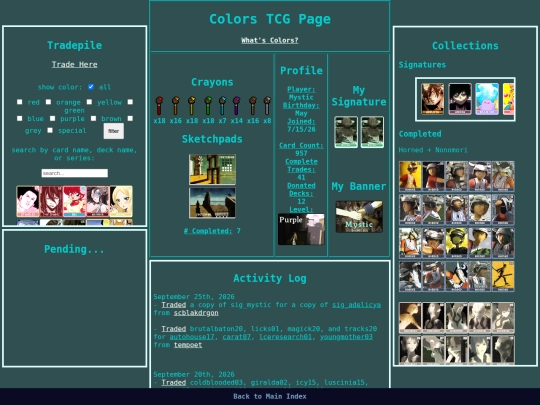Click the brown crayon icon
Screen dimensions: 540x405
click(x=253, y=106)
